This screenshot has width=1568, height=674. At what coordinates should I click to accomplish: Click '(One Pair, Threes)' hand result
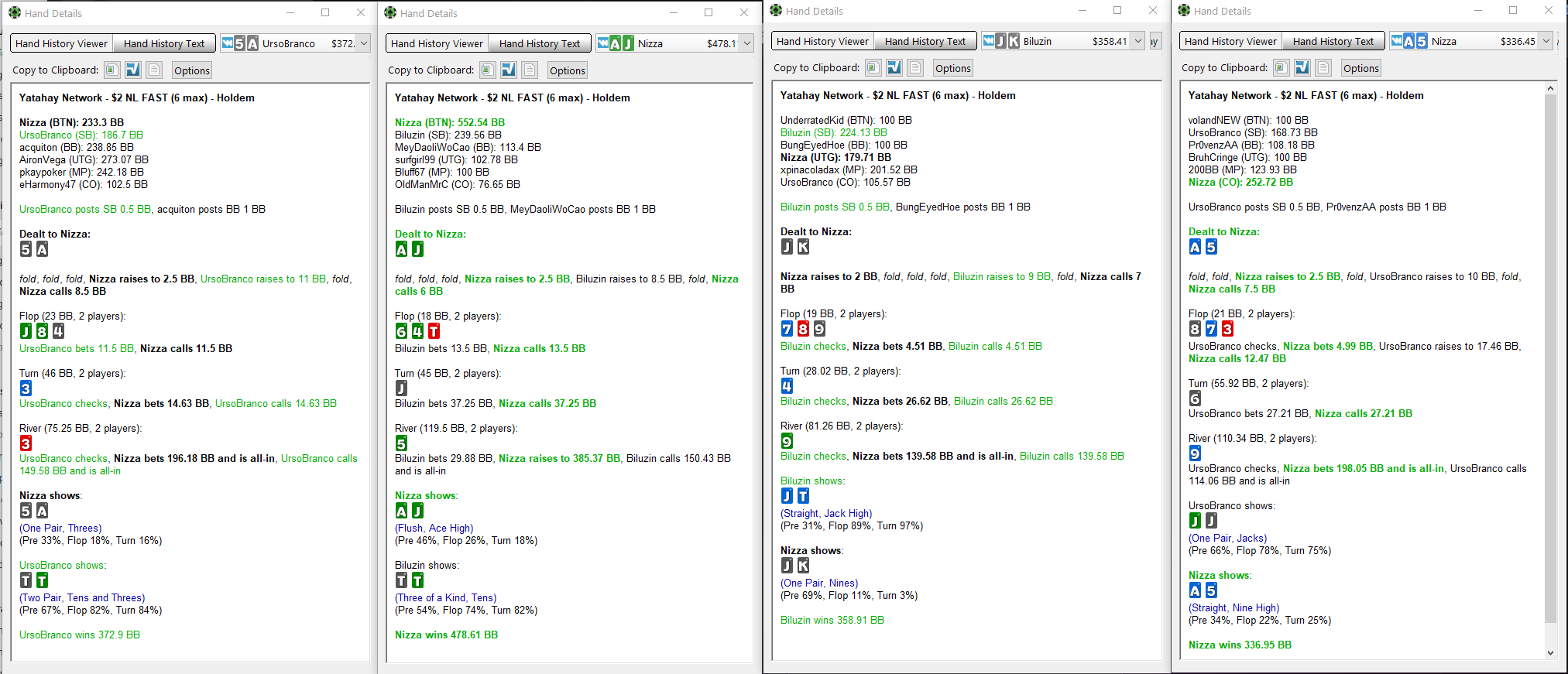pyautogui.click(x=60, y=528)
